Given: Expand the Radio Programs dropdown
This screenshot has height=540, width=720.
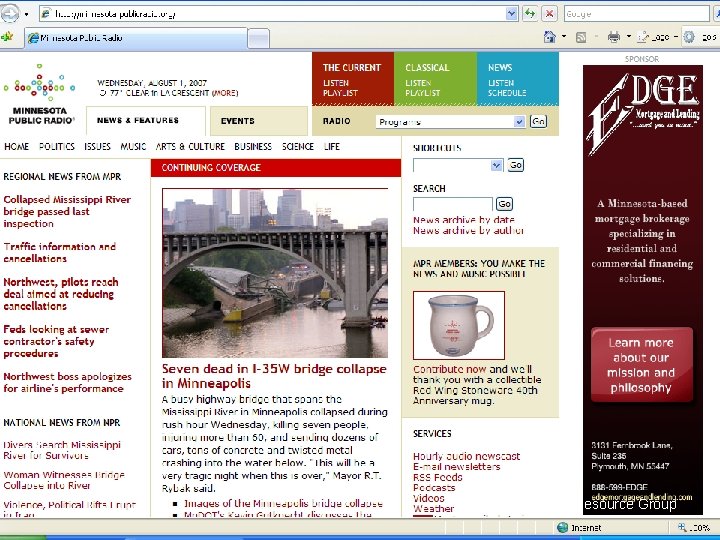Looking at the screenshot, I should [x=450, y=122].
